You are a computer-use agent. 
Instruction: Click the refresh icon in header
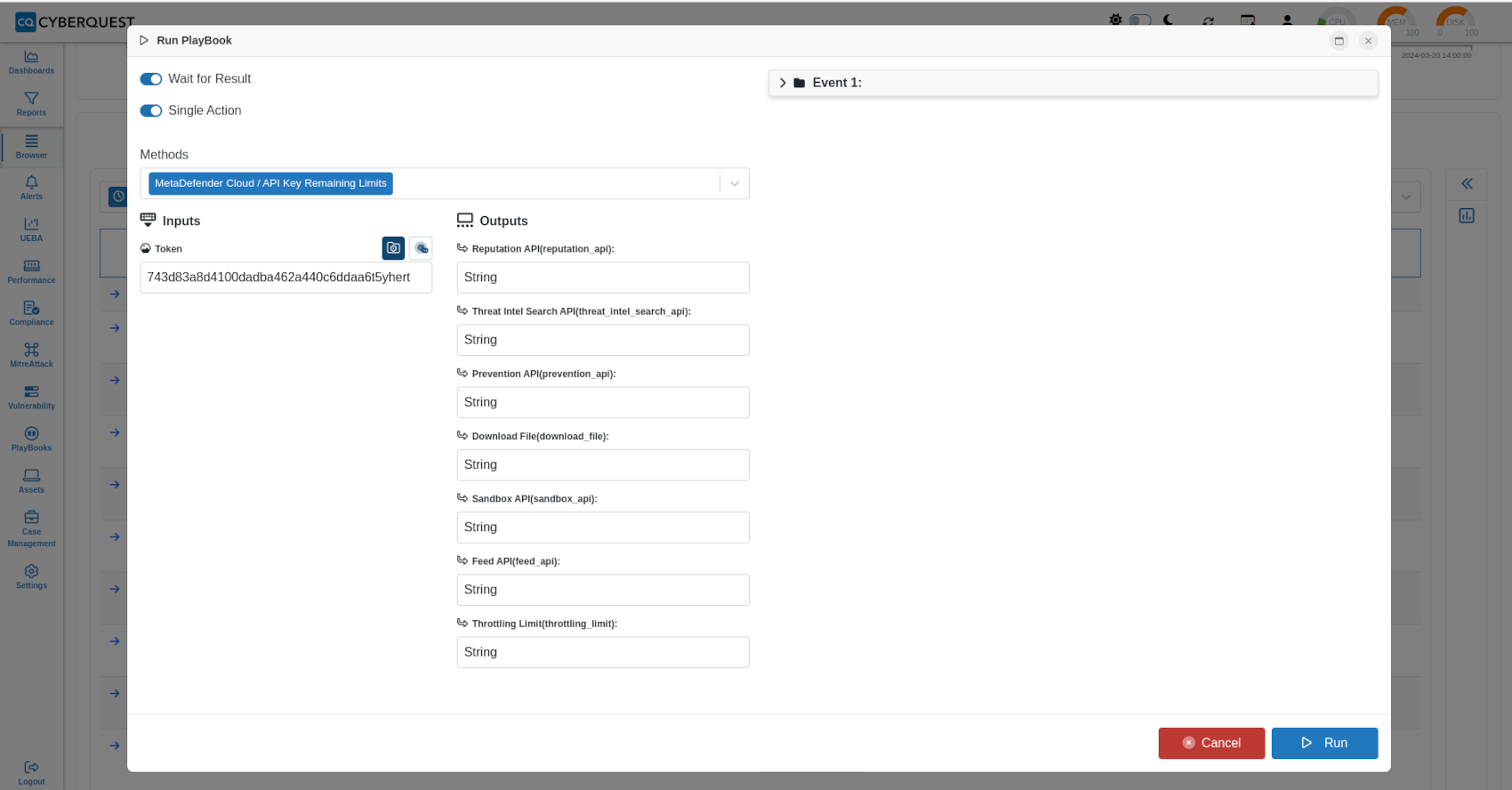point(1208,20)
